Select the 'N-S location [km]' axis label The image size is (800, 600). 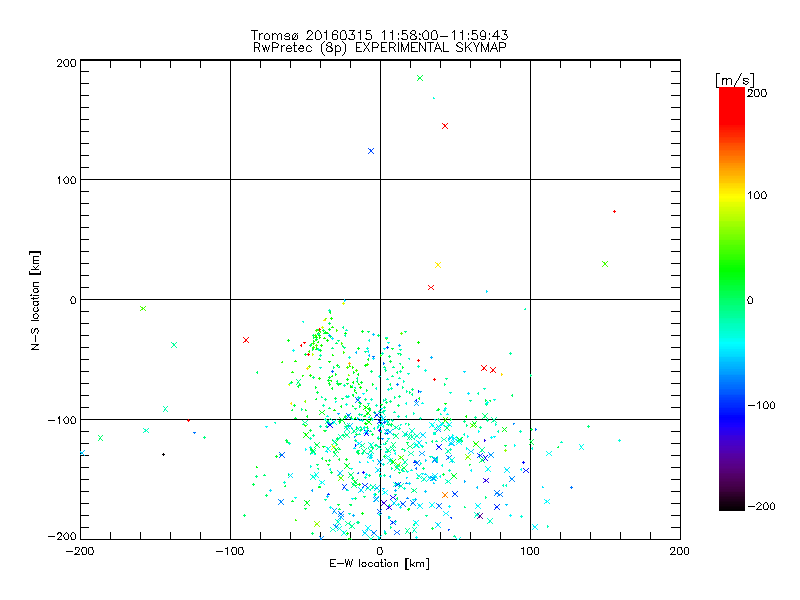(35, 300)
